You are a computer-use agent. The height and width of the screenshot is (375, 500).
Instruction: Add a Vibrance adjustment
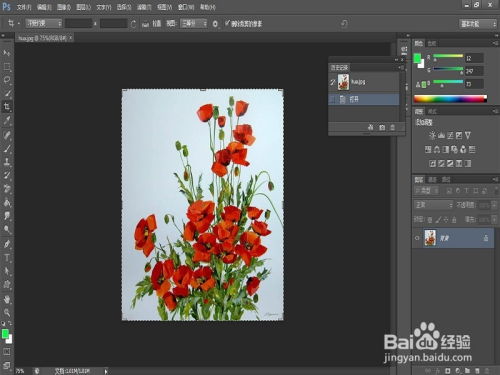[x=468, y=135]
